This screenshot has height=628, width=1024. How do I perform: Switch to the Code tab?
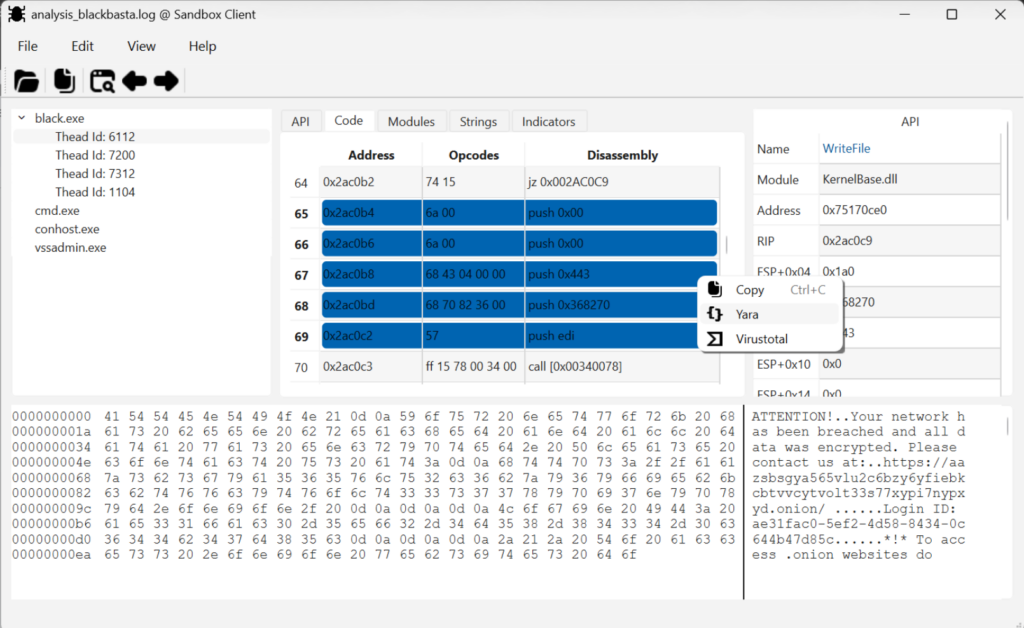coord(349,121)
